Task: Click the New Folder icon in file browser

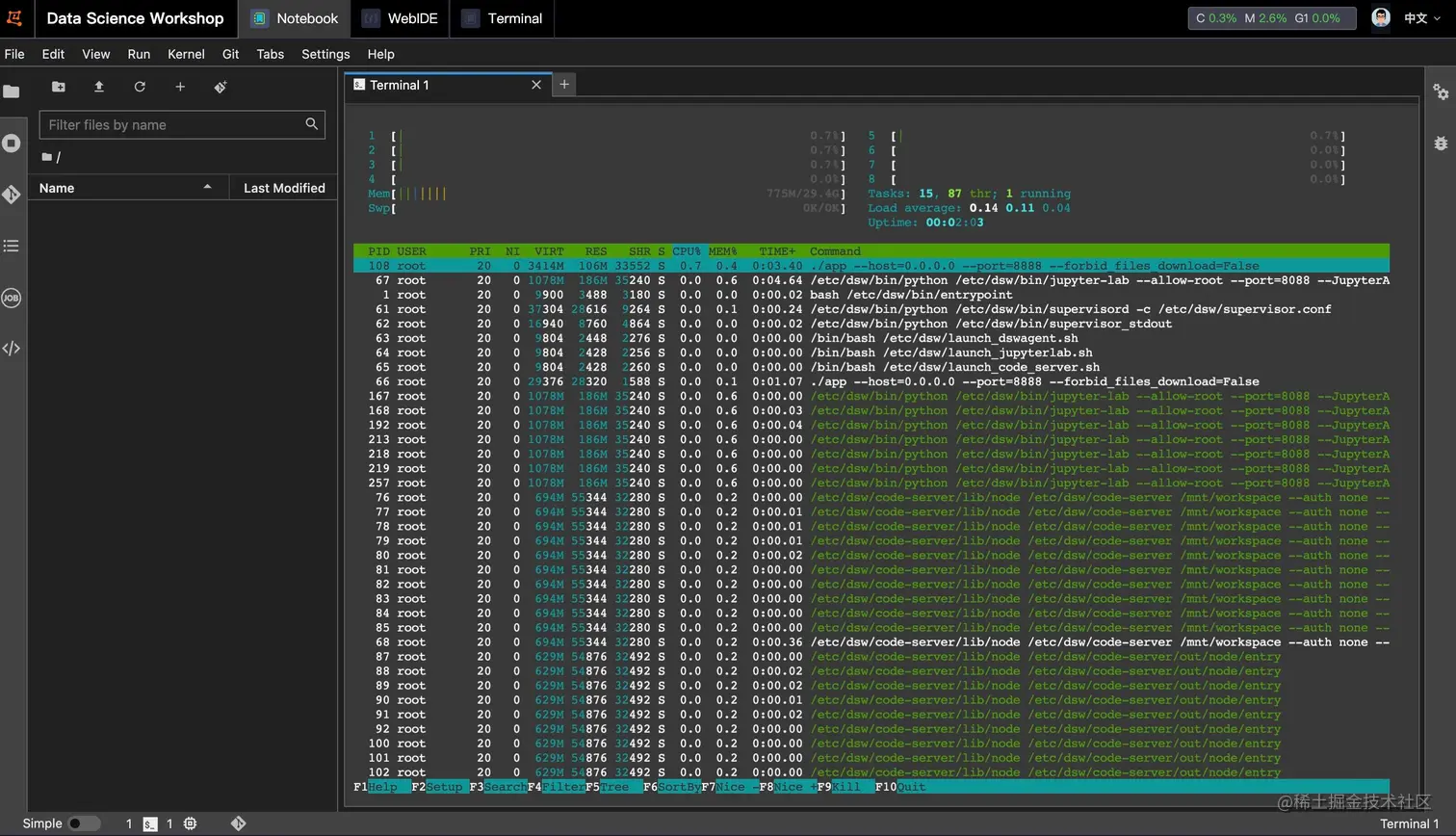Action: pyautogui.click(x=59, y=87)
